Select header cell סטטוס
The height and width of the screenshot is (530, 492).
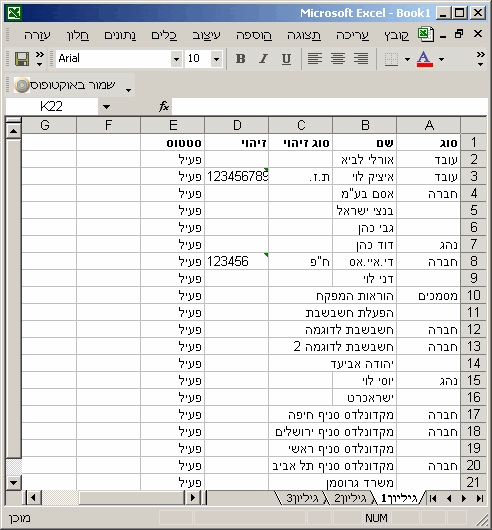(173, 143)
